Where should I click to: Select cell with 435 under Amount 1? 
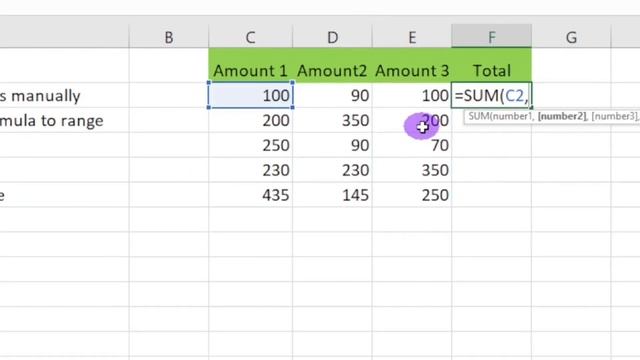250,195
